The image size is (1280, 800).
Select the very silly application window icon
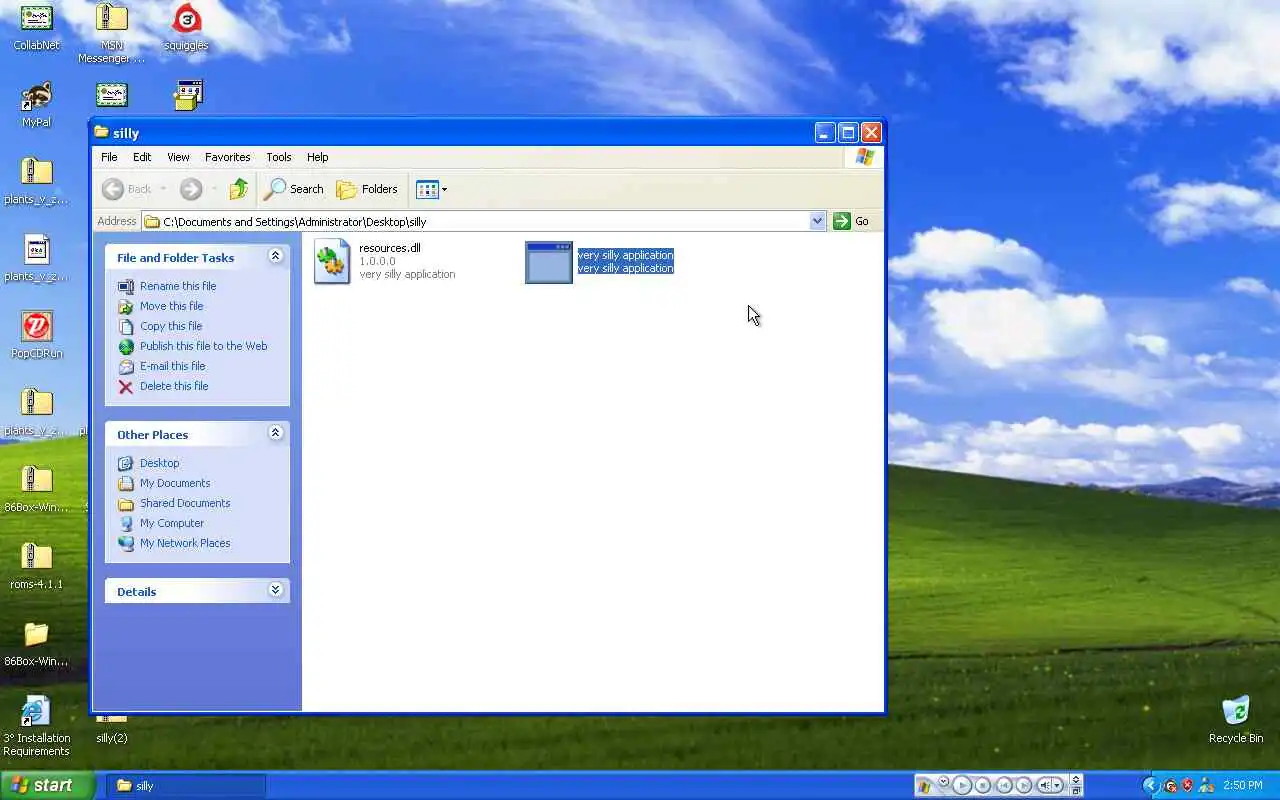point(549,262)
